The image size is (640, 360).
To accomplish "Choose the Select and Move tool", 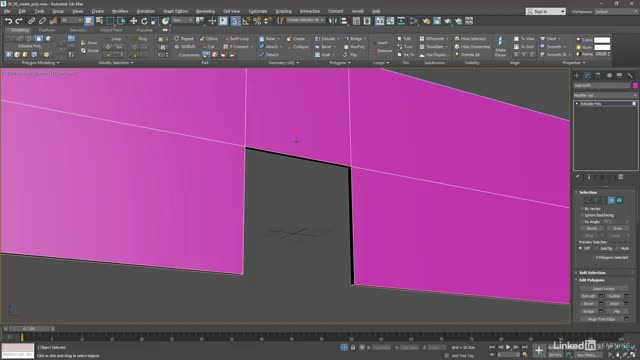I will click(x=133, y=21).
